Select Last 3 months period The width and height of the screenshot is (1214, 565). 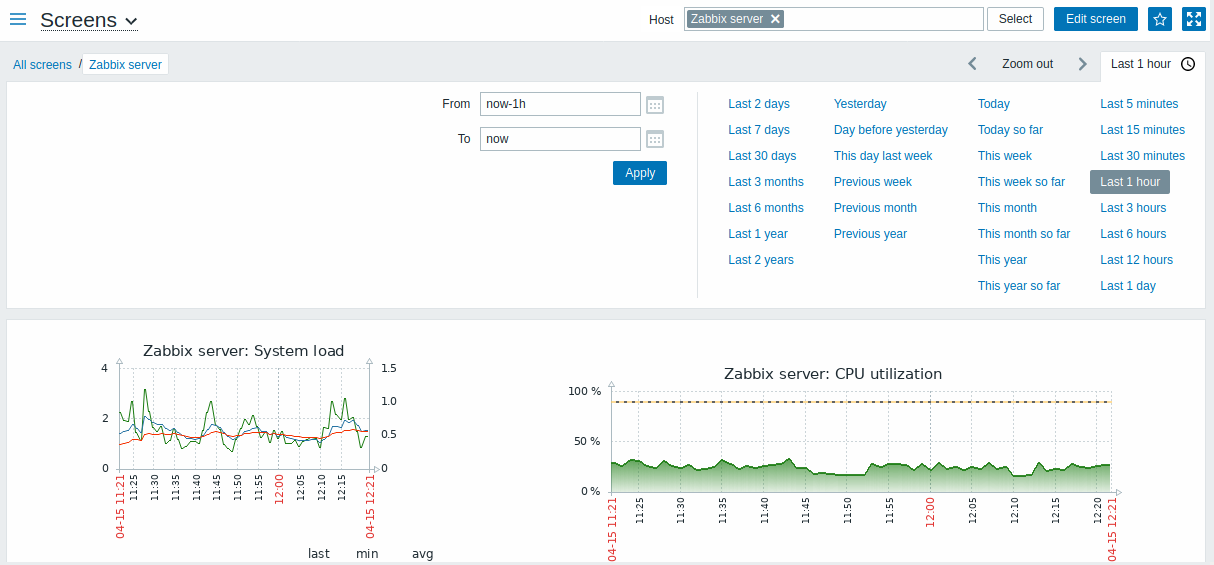[766, 182]
